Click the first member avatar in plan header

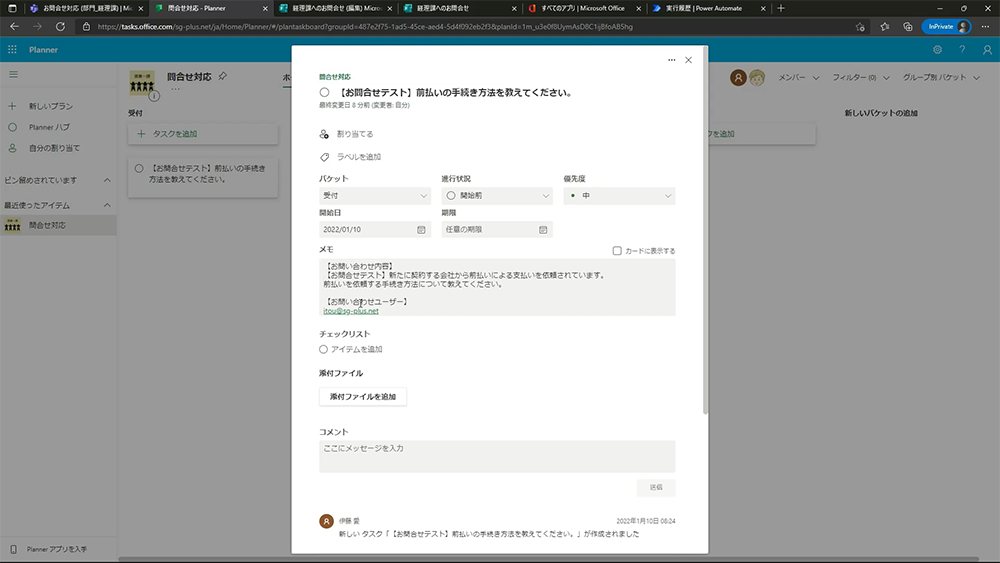pos(738,78)
